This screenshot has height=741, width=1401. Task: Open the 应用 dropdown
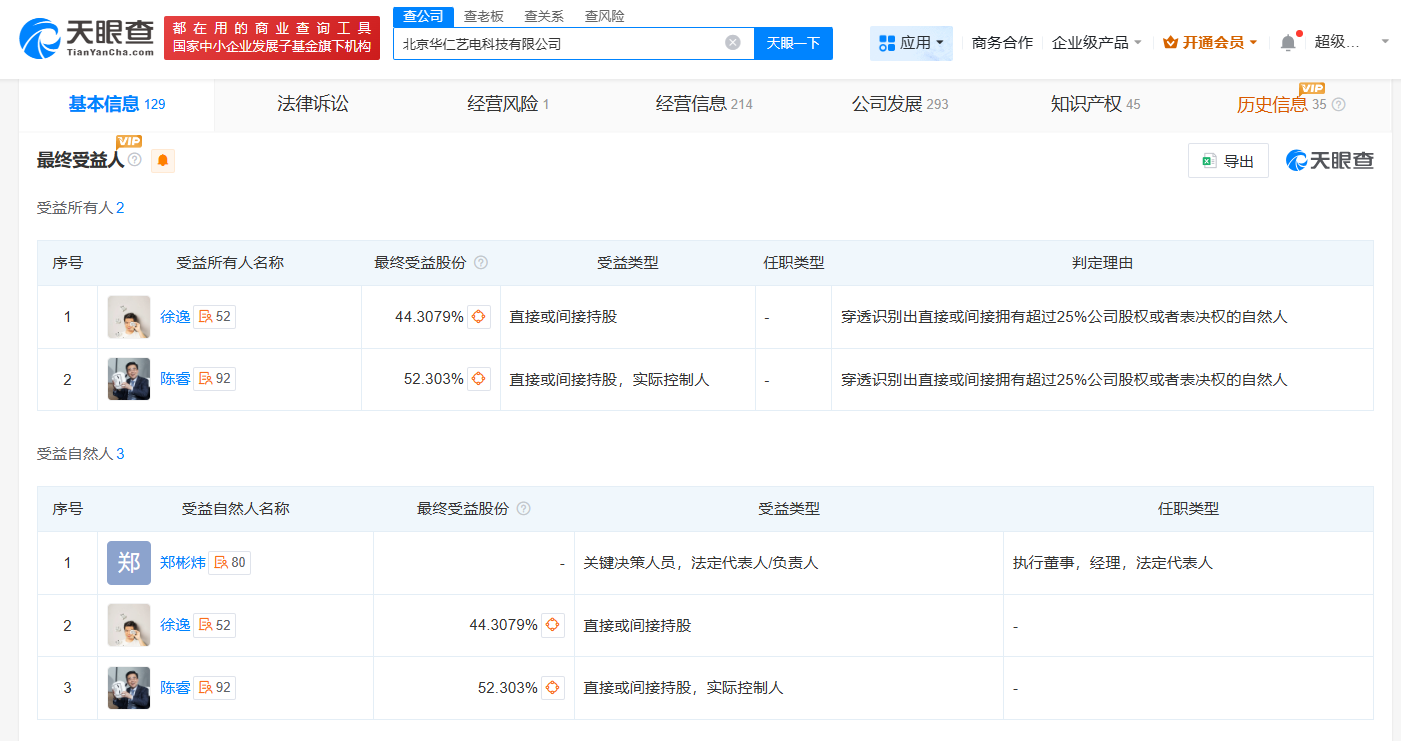pyautogui.click(x=910, y=43)
